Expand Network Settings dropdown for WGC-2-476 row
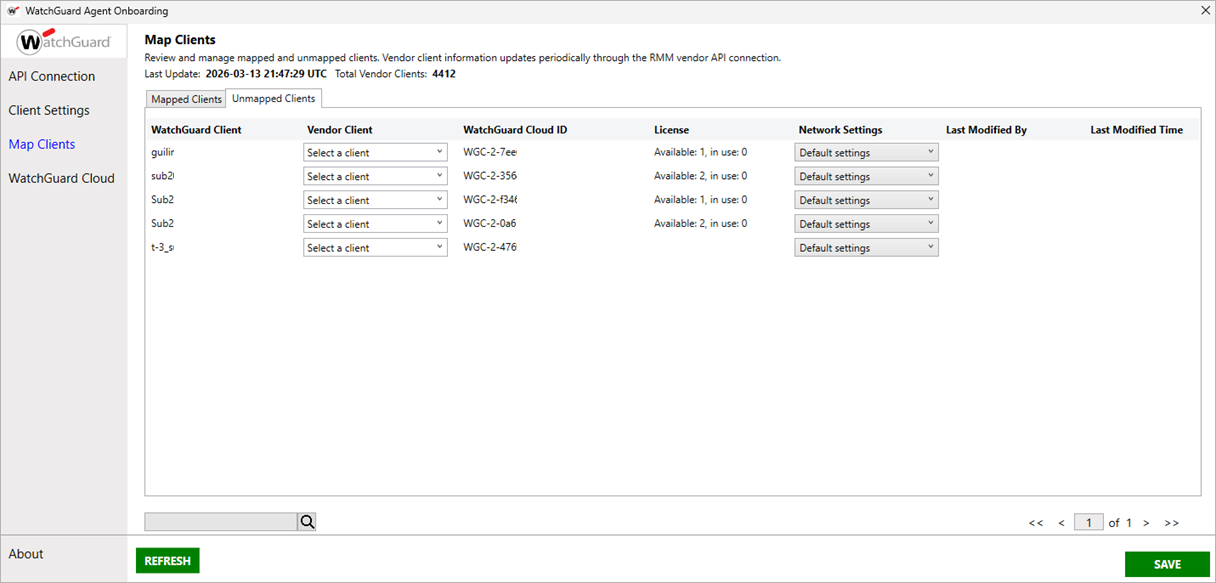This screenshot has width=1216, height=583. click(866, 248)
